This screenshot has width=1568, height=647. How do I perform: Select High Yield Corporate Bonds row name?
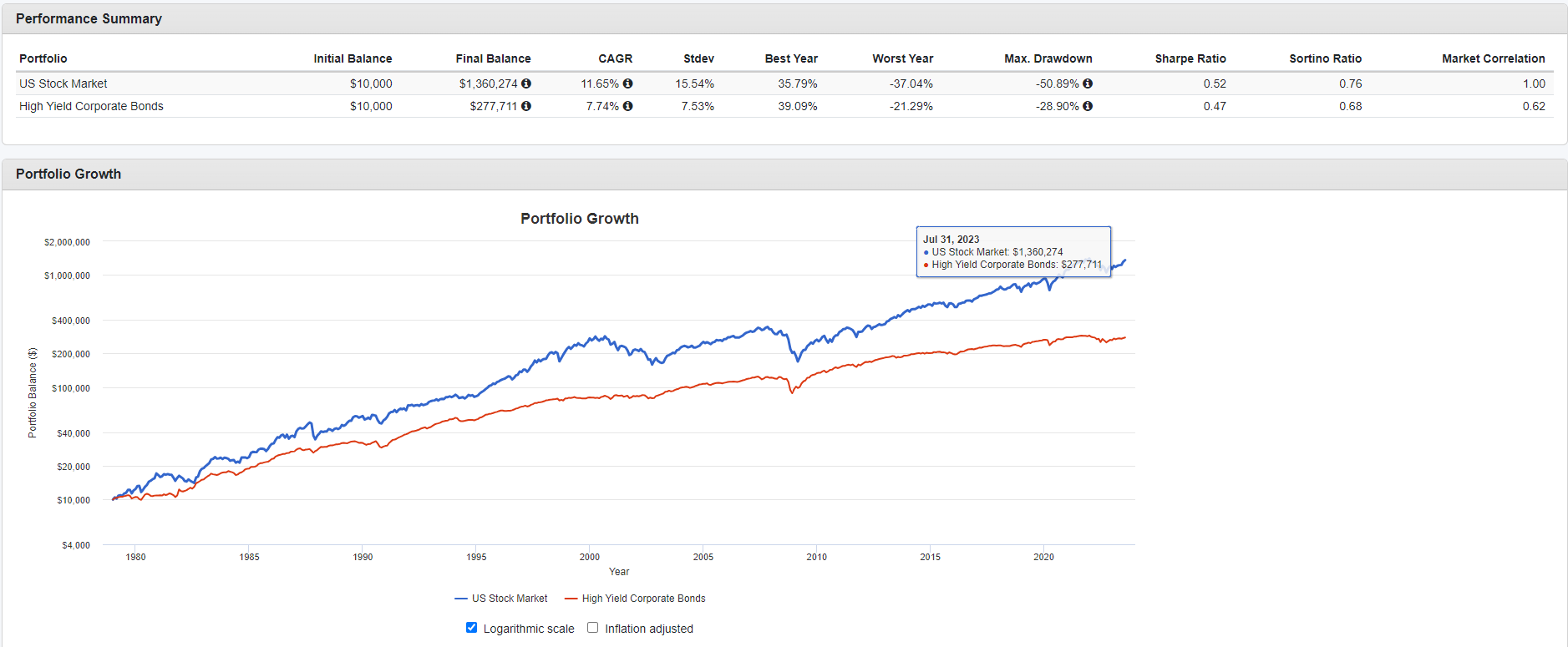(91, 106)
